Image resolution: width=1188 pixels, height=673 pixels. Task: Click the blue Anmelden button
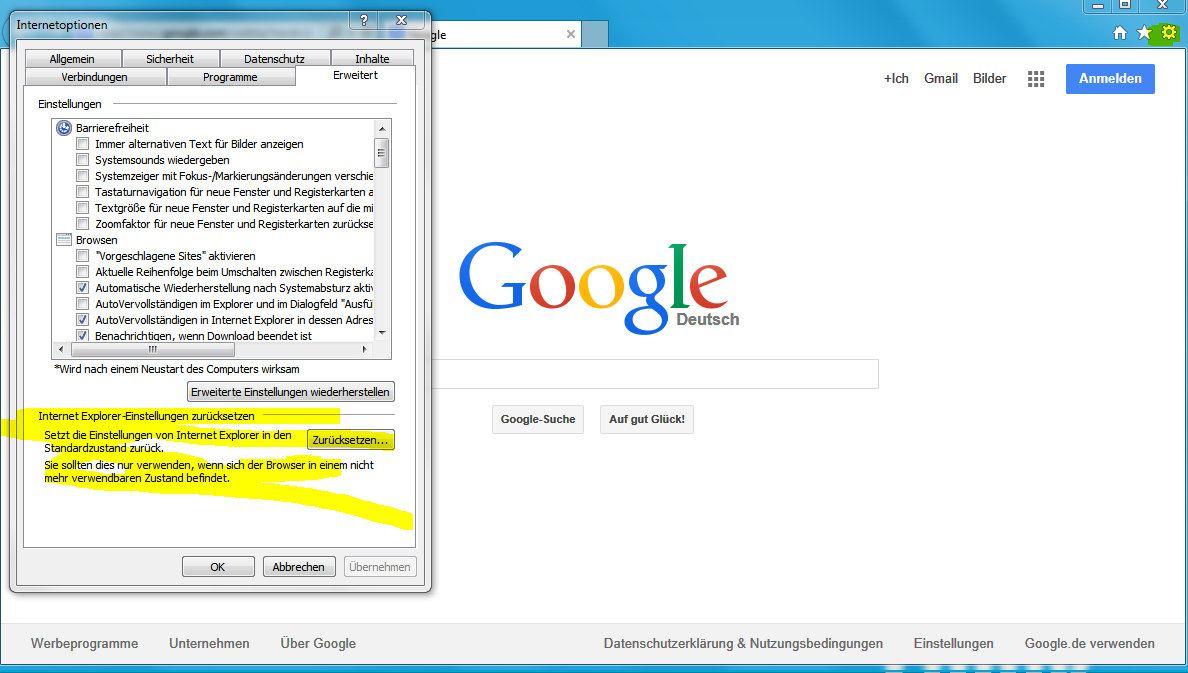point(1110,79)
